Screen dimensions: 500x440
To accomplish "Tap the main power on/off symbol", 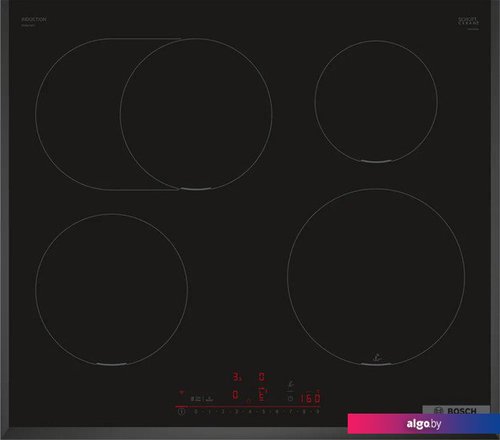I will coord(181,412).
